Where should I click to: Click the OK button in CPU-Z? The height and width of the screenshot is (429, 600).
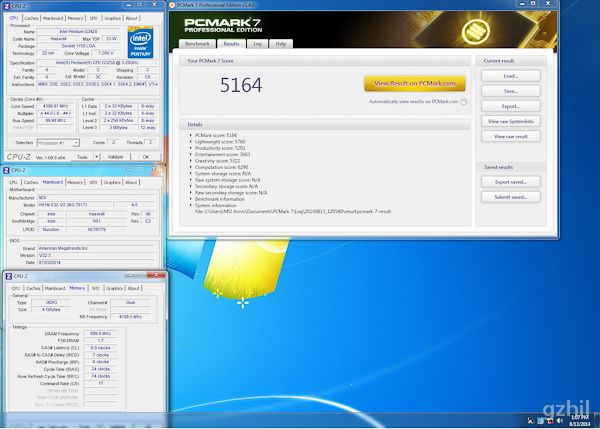pos(146,157)
